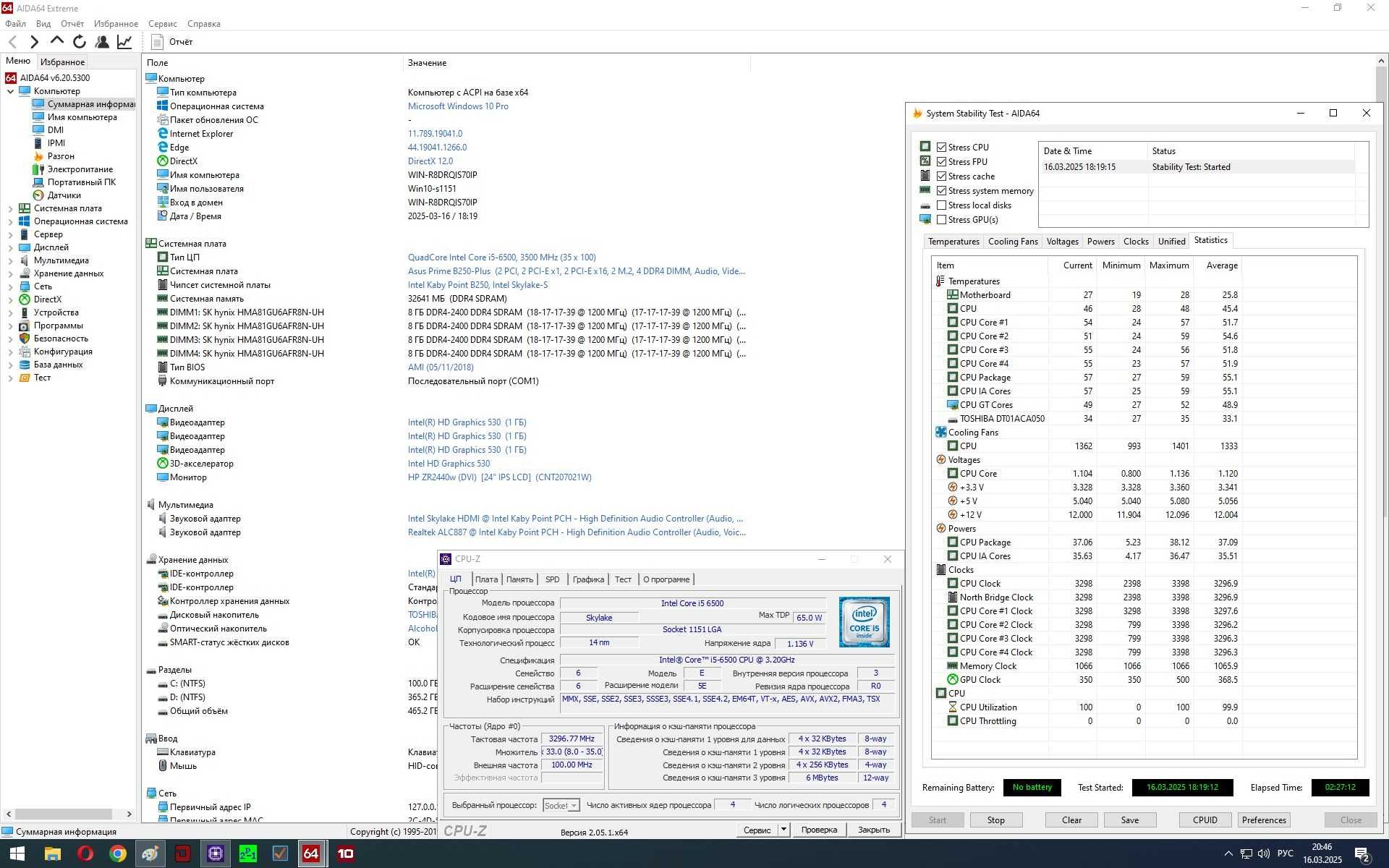Select Портативный ПК in sidebar tree

tap(82, 182)
